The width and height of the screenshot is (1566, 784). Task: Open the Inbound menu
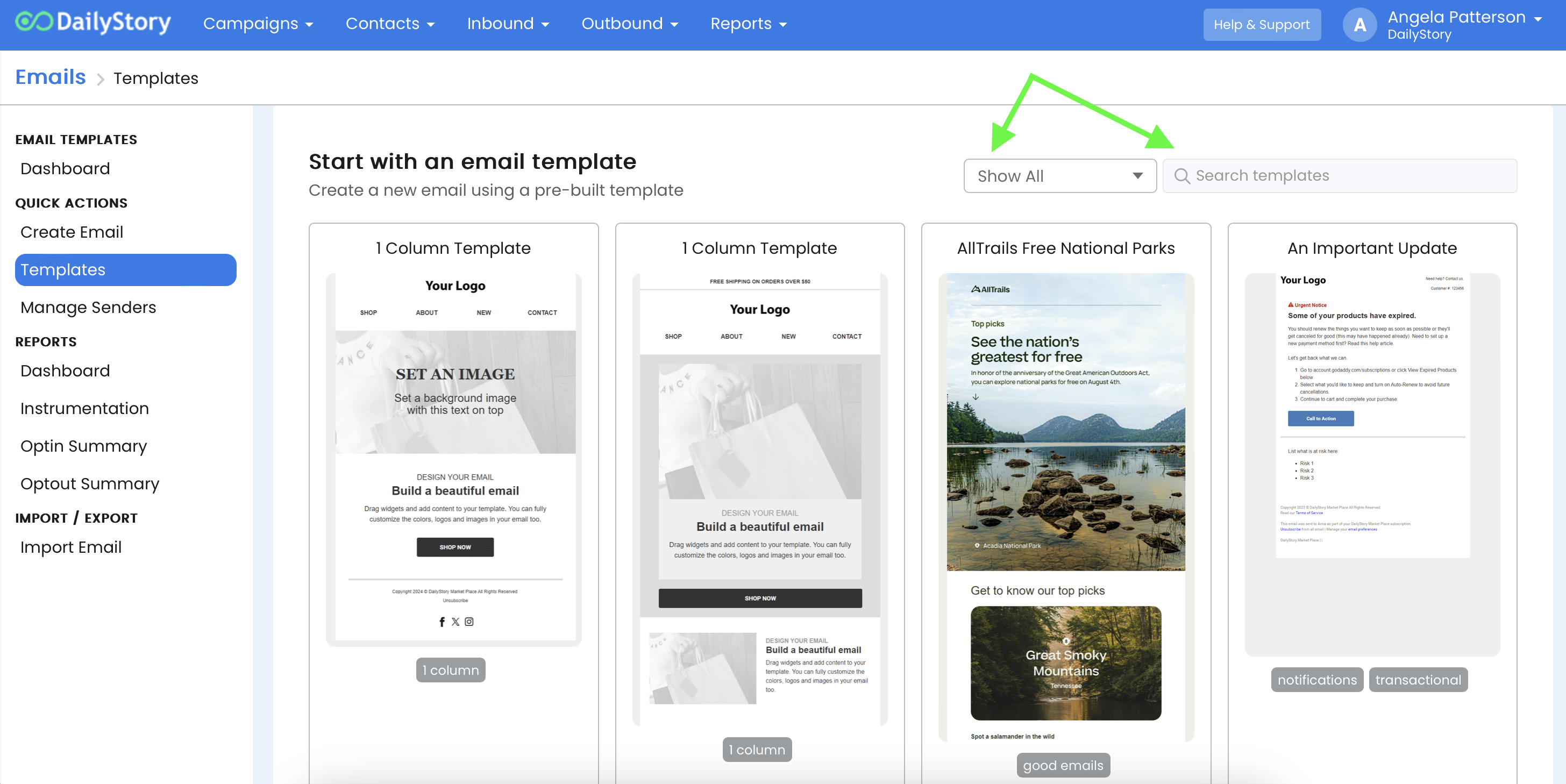tap(508, 24)
